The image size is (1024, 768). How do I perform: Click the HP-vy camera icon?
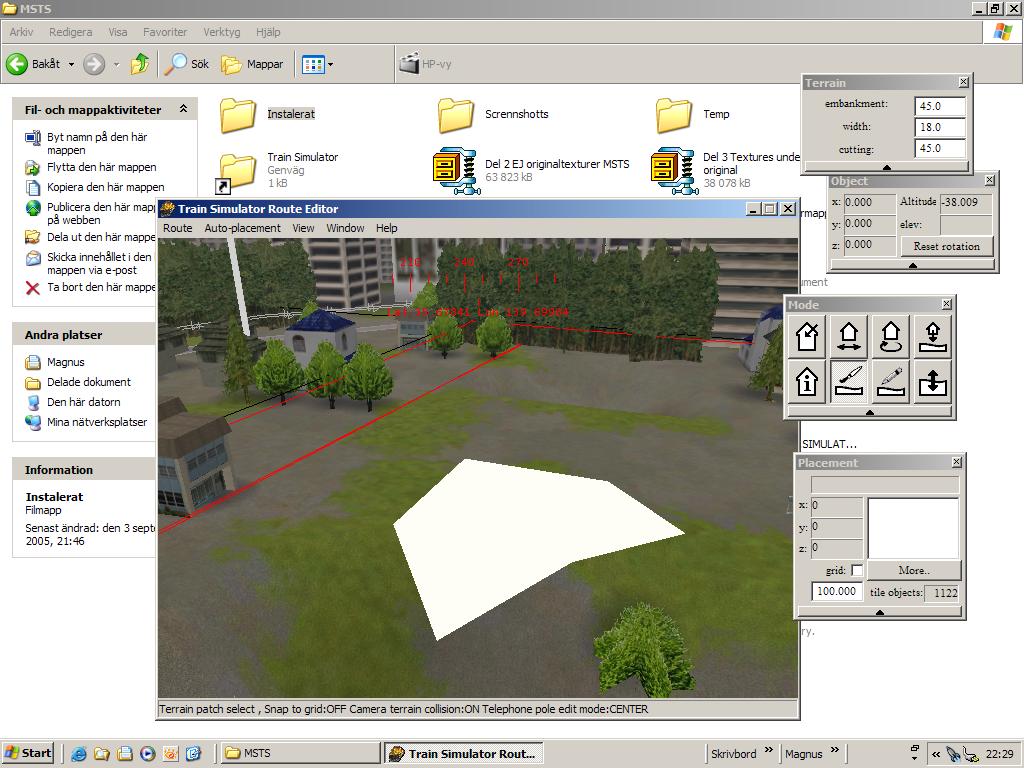pos(409,63)
